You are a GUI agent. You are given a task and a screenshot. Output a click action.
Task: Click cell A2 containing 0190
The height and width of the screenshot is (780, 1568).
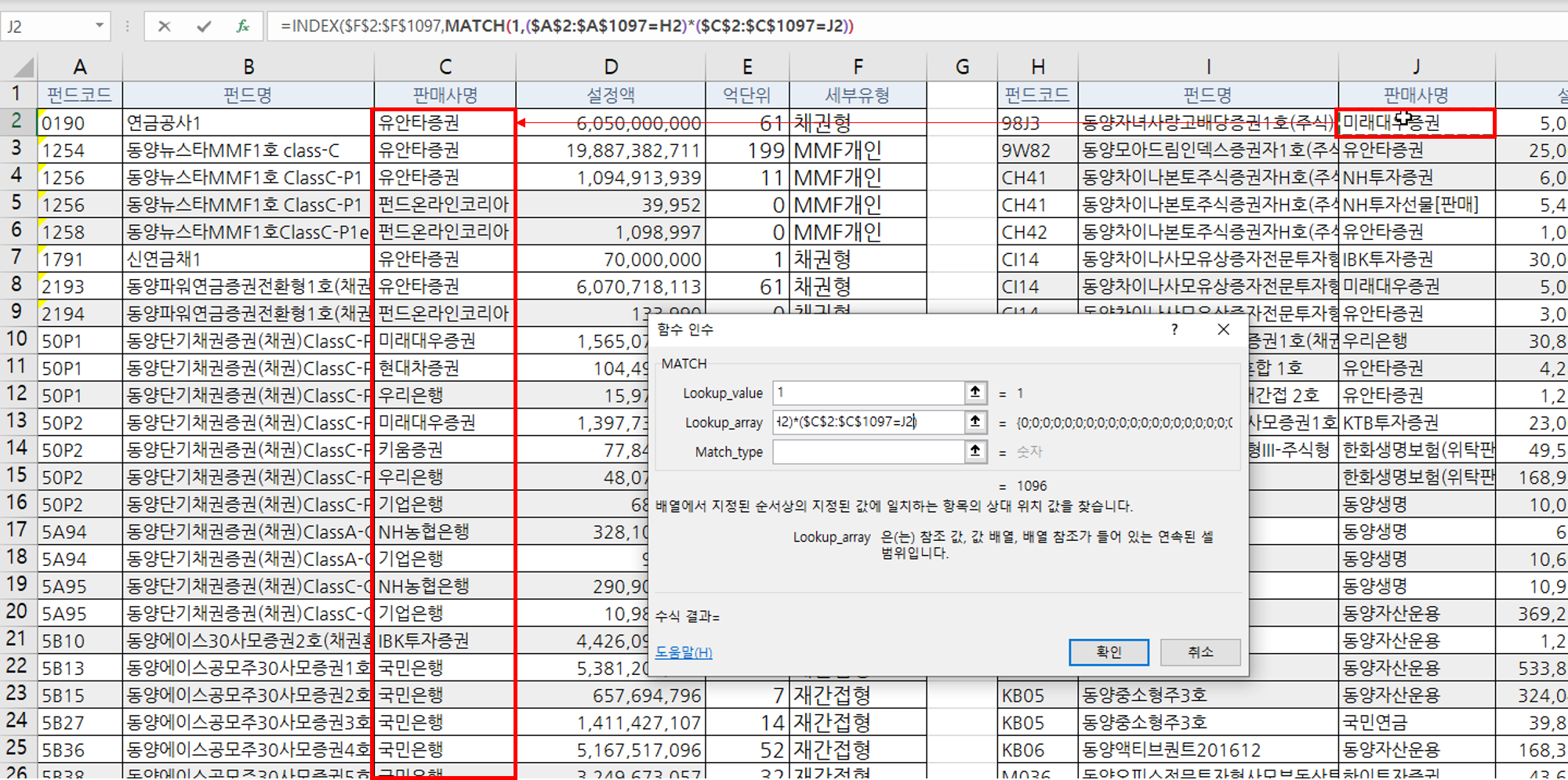pyautogui.click(x=80, y=122)
